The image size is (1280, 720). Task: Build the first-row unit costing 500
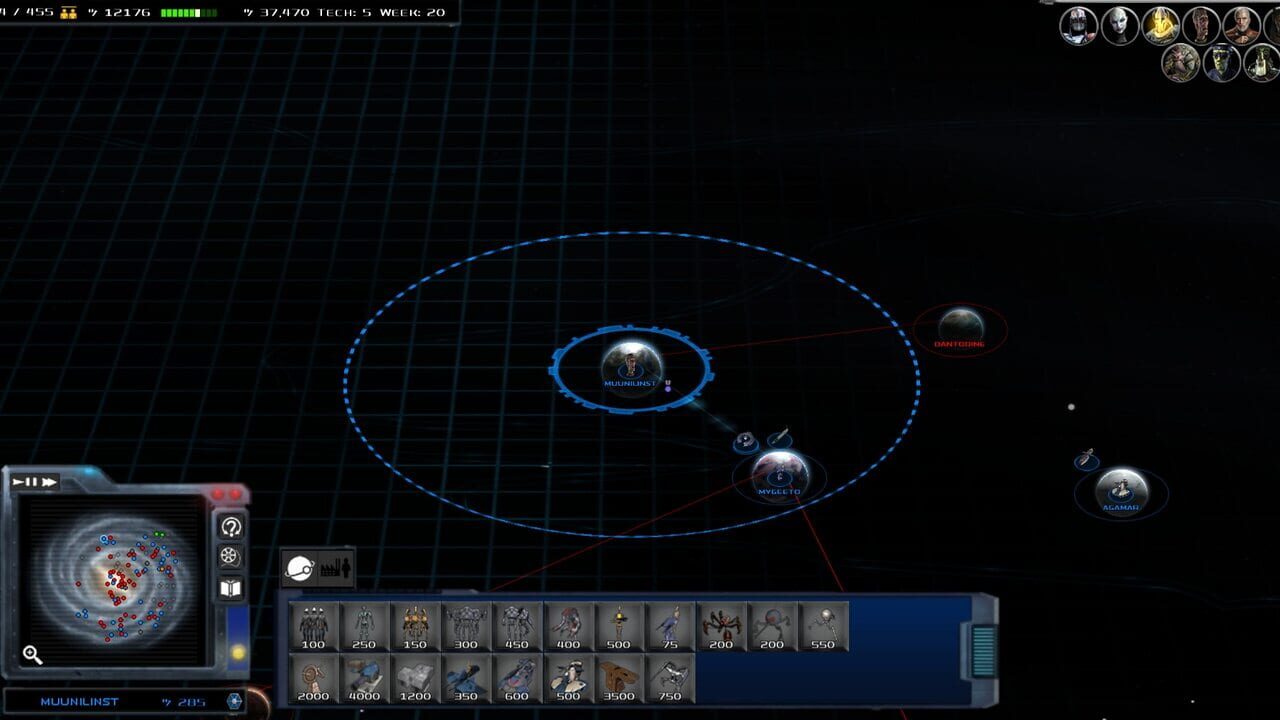pyautogui.click(x=620, y=627)
